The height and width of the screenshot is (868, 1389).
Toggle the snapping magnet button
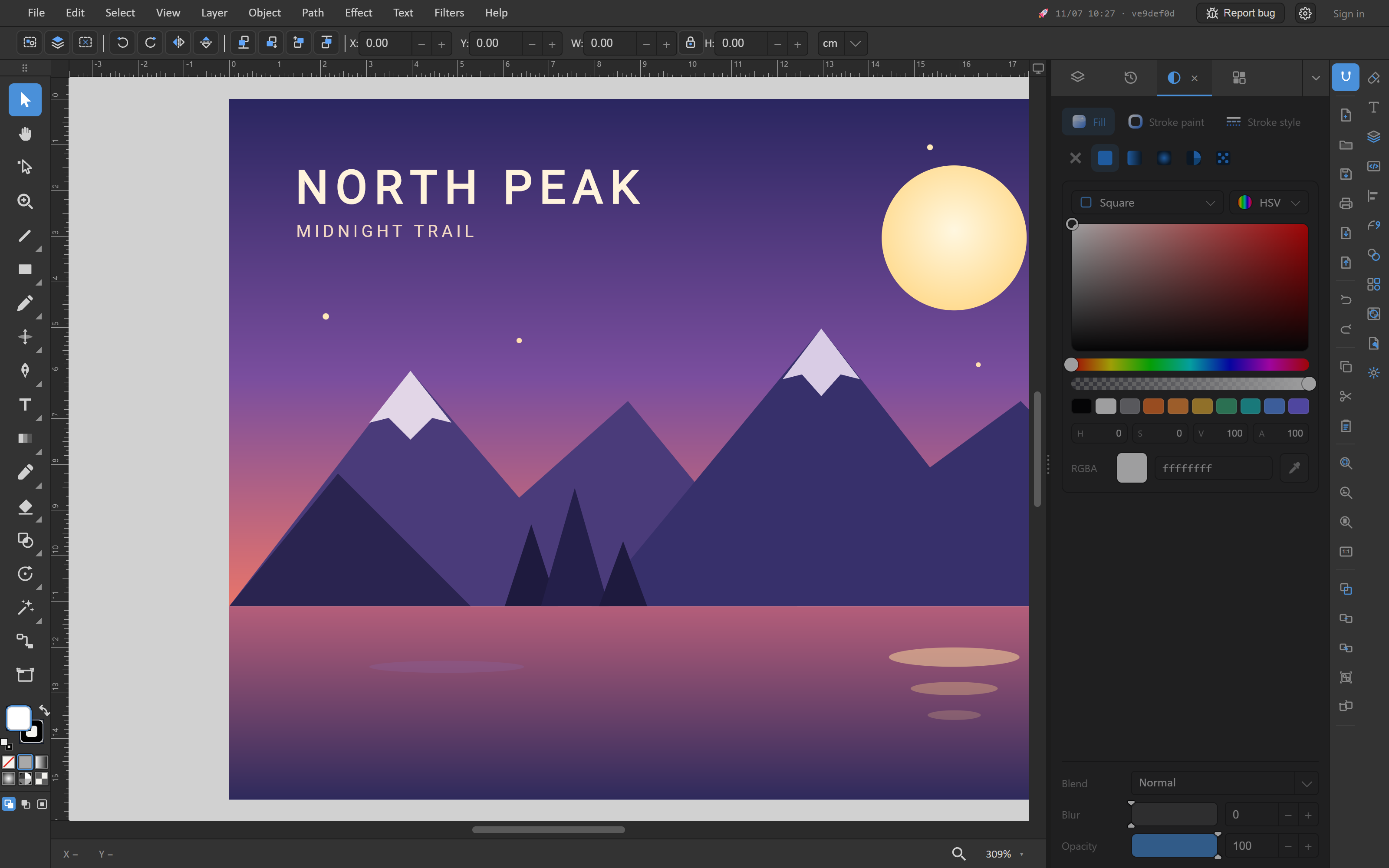pos(1346,77)
